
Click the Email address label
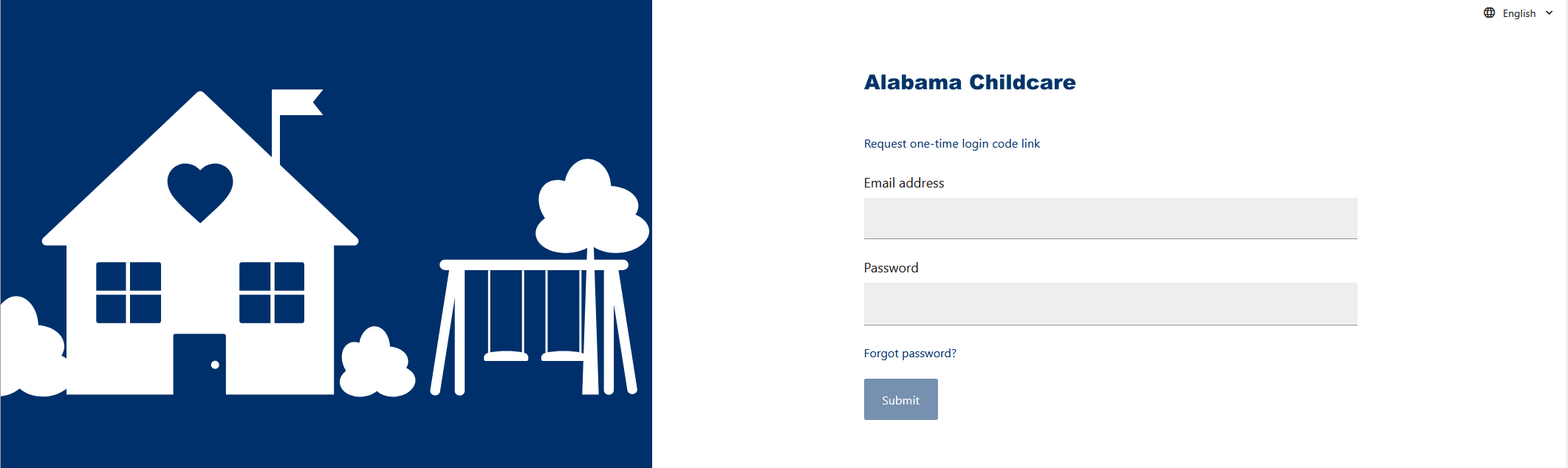pyautogui.click(x=903, y=182)
